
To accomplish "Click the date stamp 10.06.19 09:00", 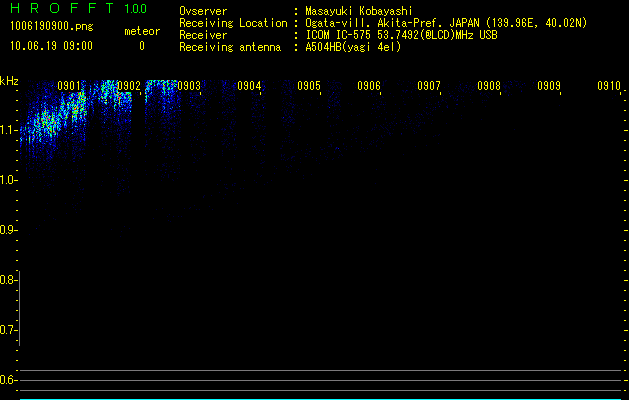I will pos(51,46).
